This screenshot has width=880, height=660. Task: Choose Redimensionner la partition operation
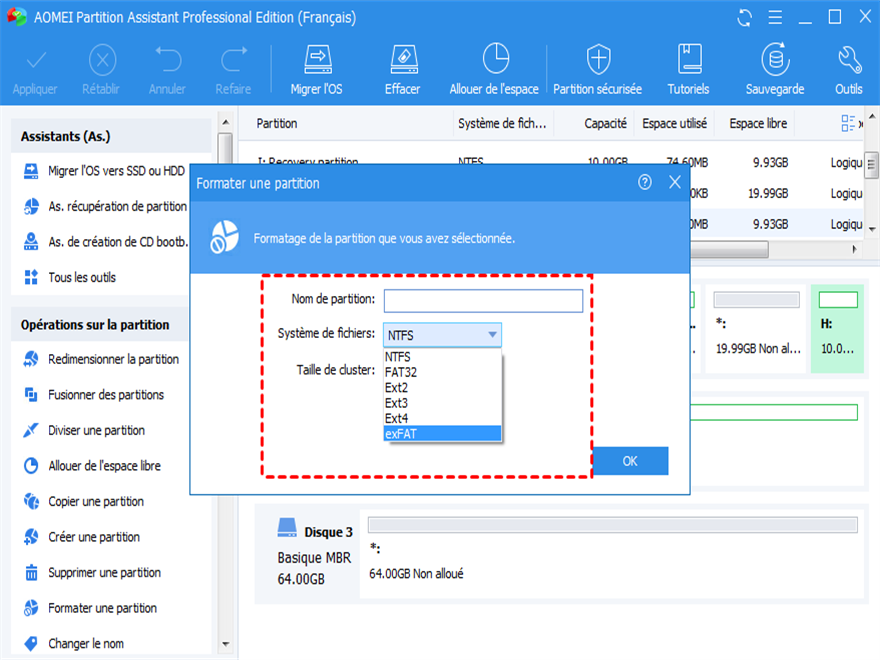pyautogui.click(x=101, y=359)
